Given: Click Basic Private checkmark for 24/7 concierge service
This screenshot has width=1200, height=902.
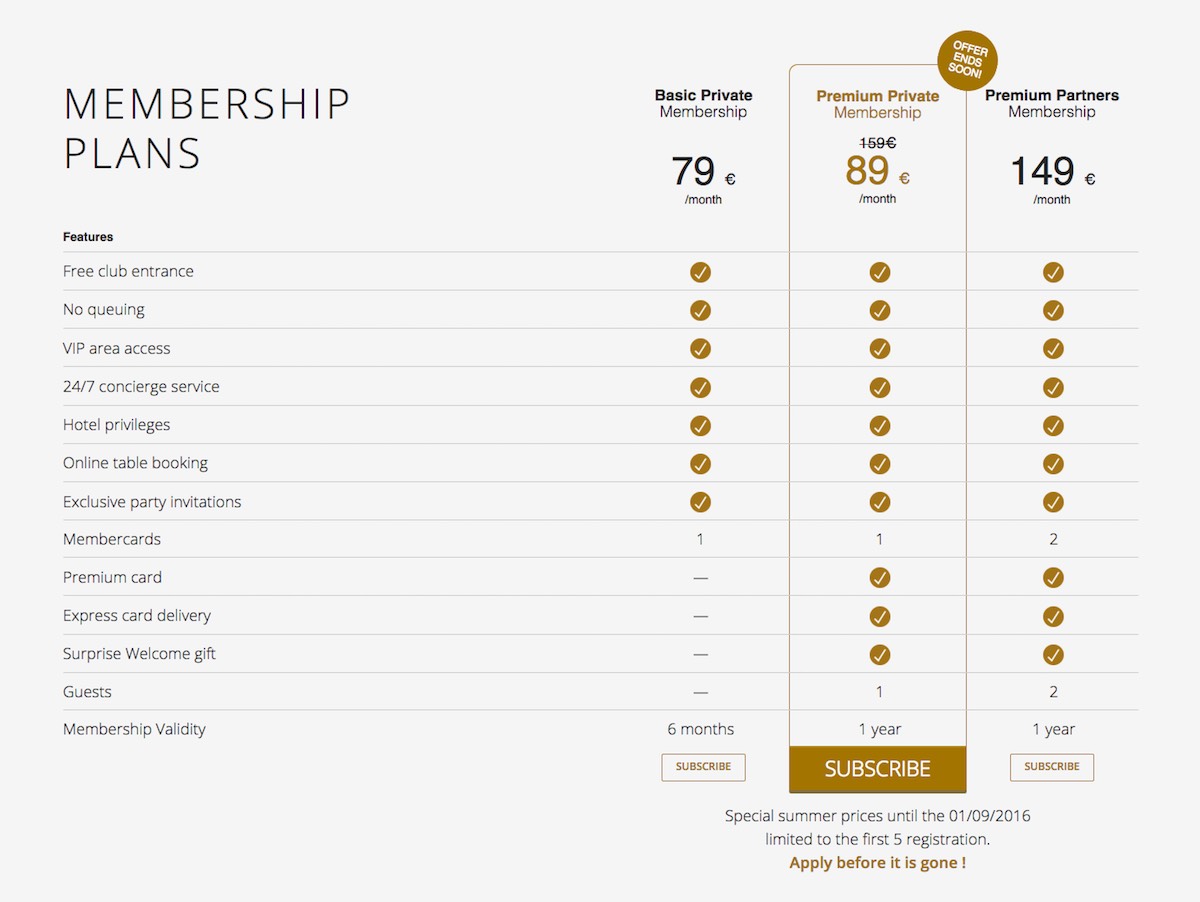Looking at the screenshot, I should pos(700,387).
